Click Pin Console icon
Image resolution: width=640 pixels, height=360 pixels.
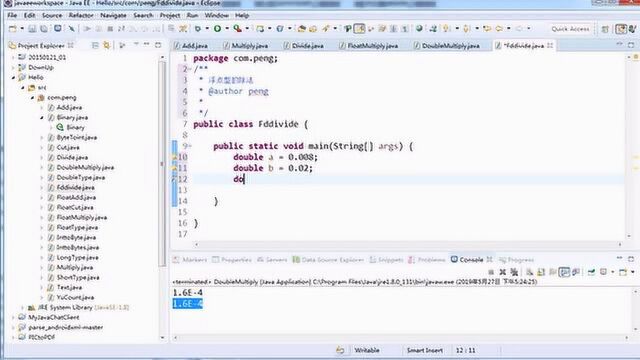(x=591, y=272)
